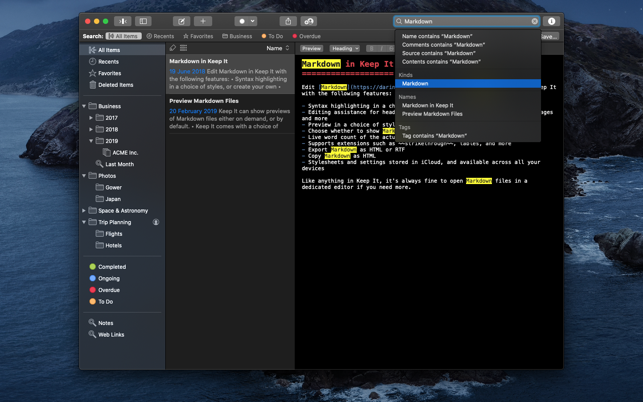The image size is (643, 402).
Task: Choose Source contains "Markdown" suggestion
Action: [x=468, y=53]
